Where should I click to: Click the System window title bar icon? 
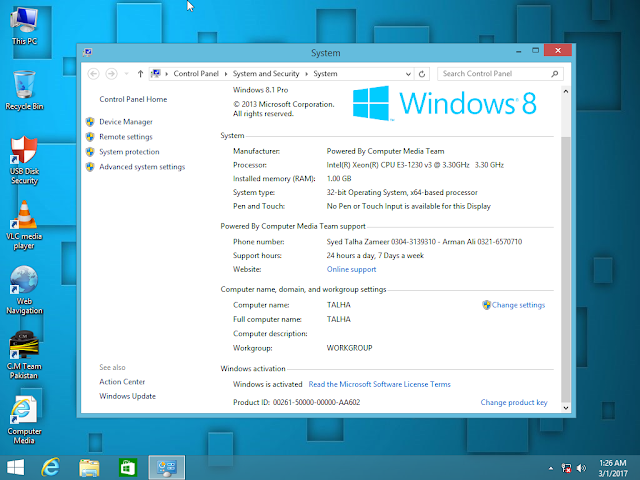pyautogui.click(x=87, y=52)
